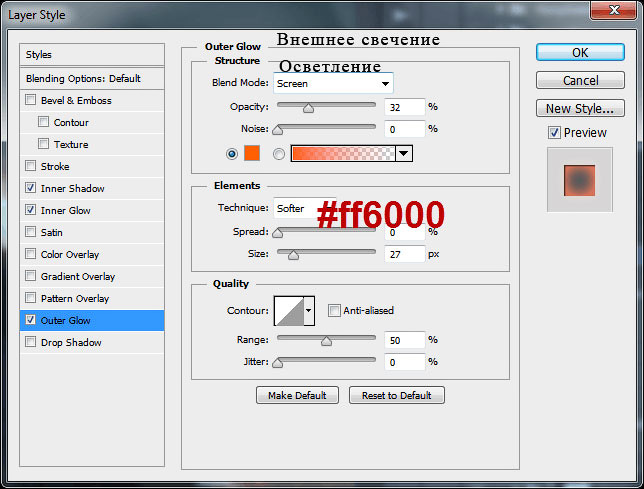The width and height of the screenshot is (644, 489).
Task: Click the Make Default button
Action: 297,395
